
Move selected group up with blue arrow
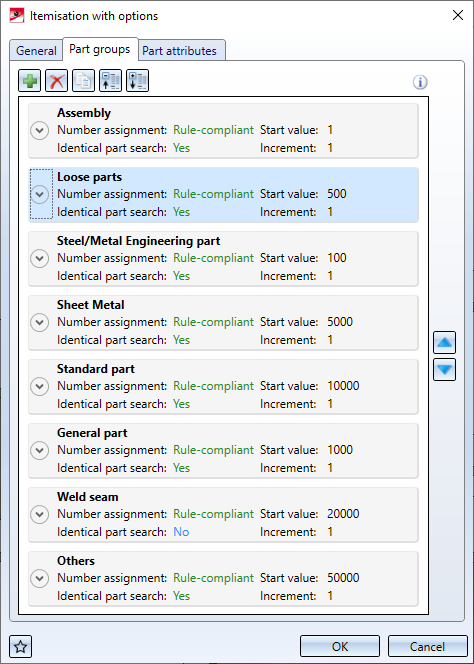pyautogui.click(x=444, y=343)
